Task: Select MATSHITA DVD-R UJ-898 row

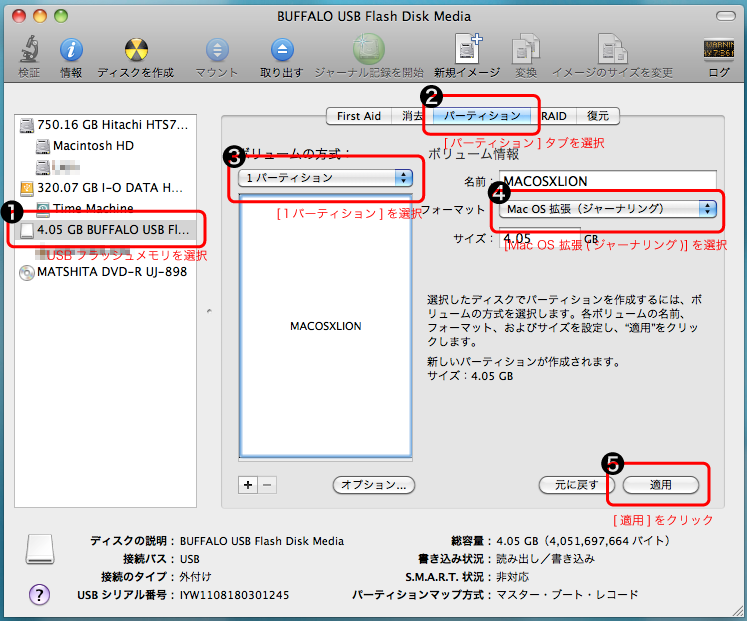Action: click(x=105, y=272)
